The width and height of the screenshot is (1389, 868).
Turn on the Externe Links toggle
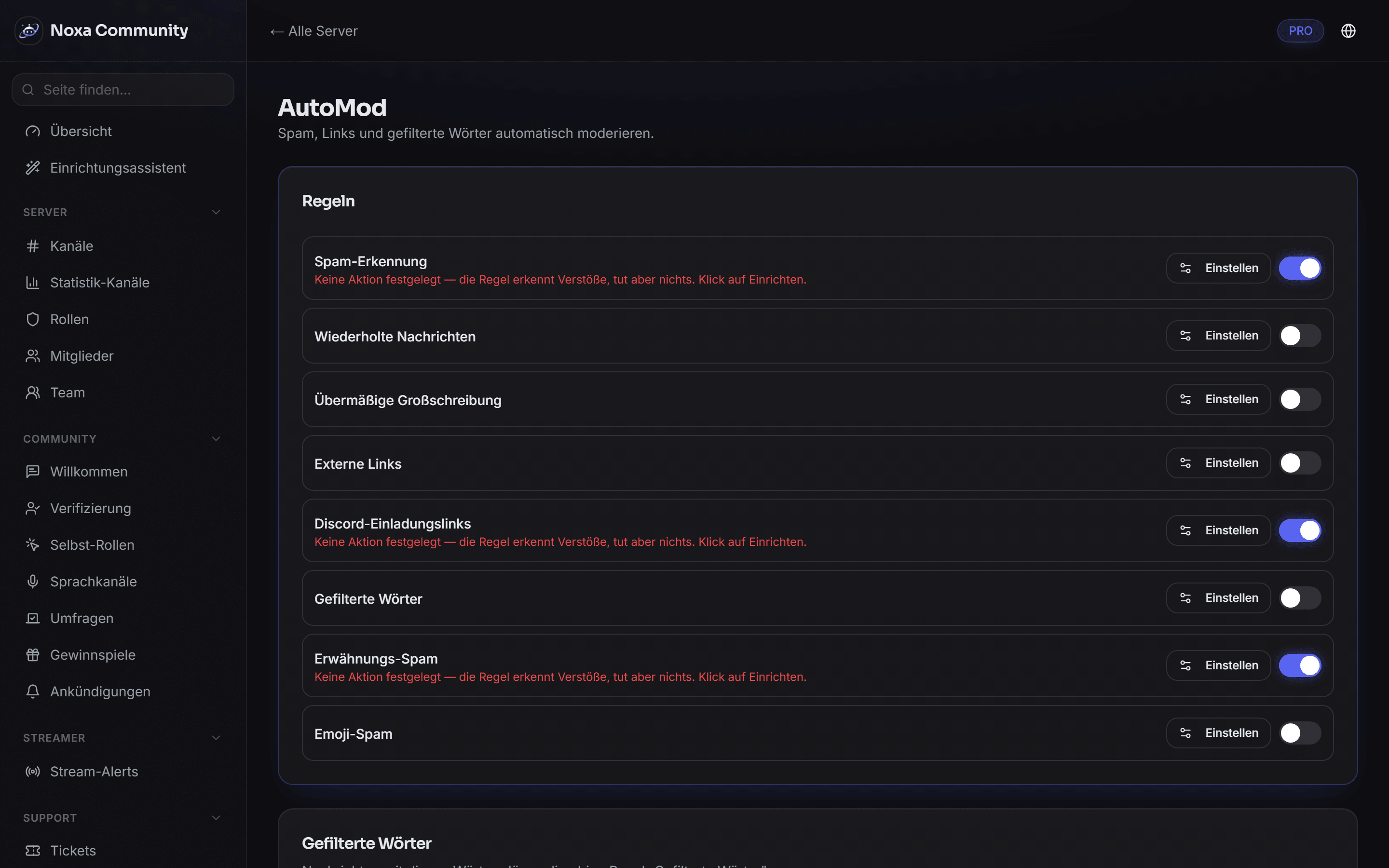(1299, 463)
